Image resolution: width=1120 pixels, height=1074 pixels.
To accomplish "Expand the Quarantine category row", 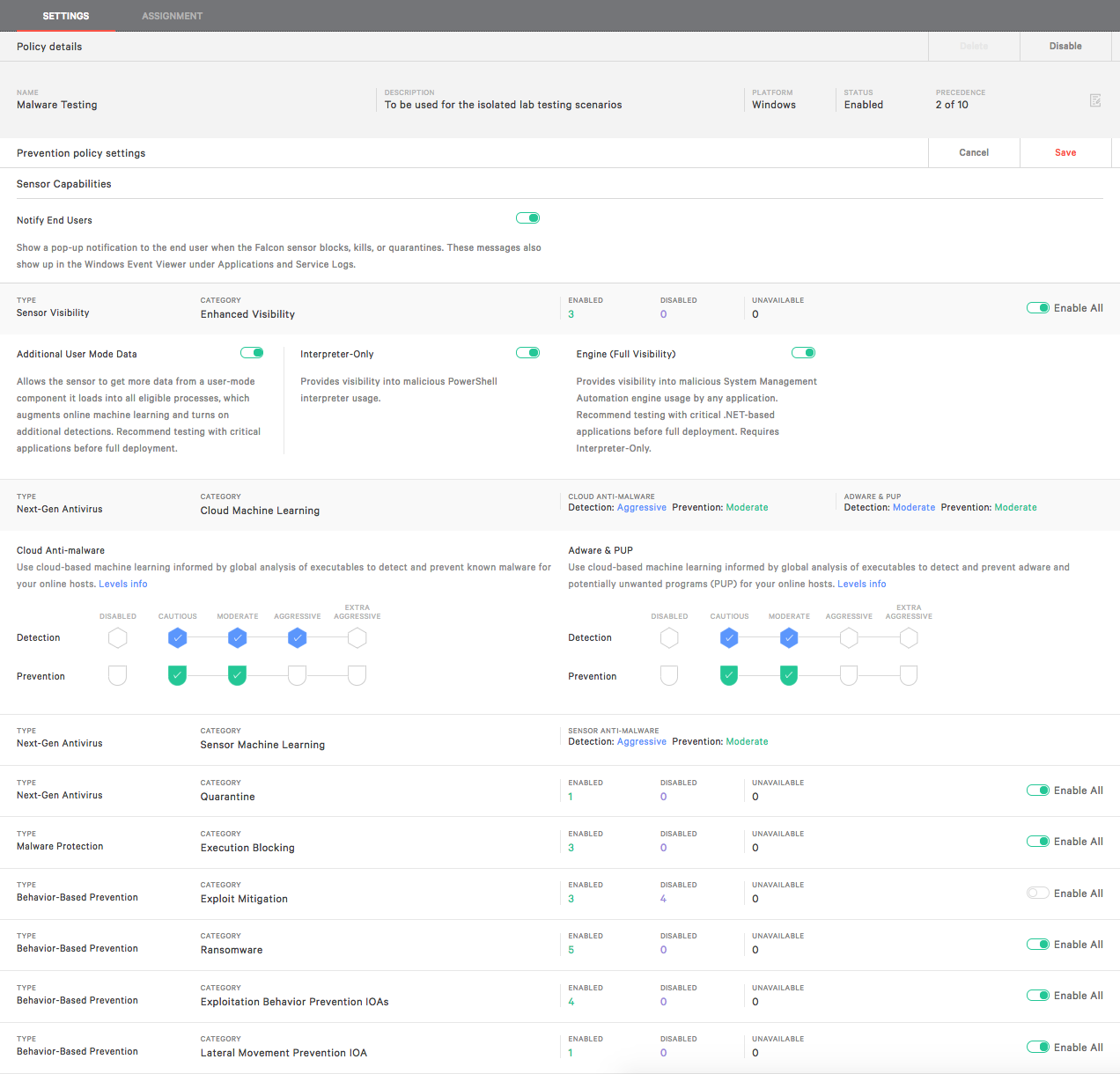I will 560,791.
